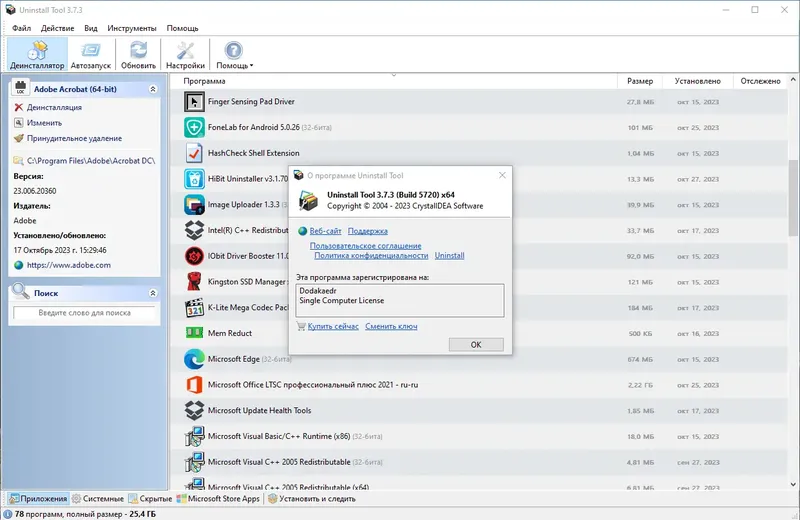Screen dimensions: 800x520
Task: Click the Сменить ключ link
Action: point(391,326)
